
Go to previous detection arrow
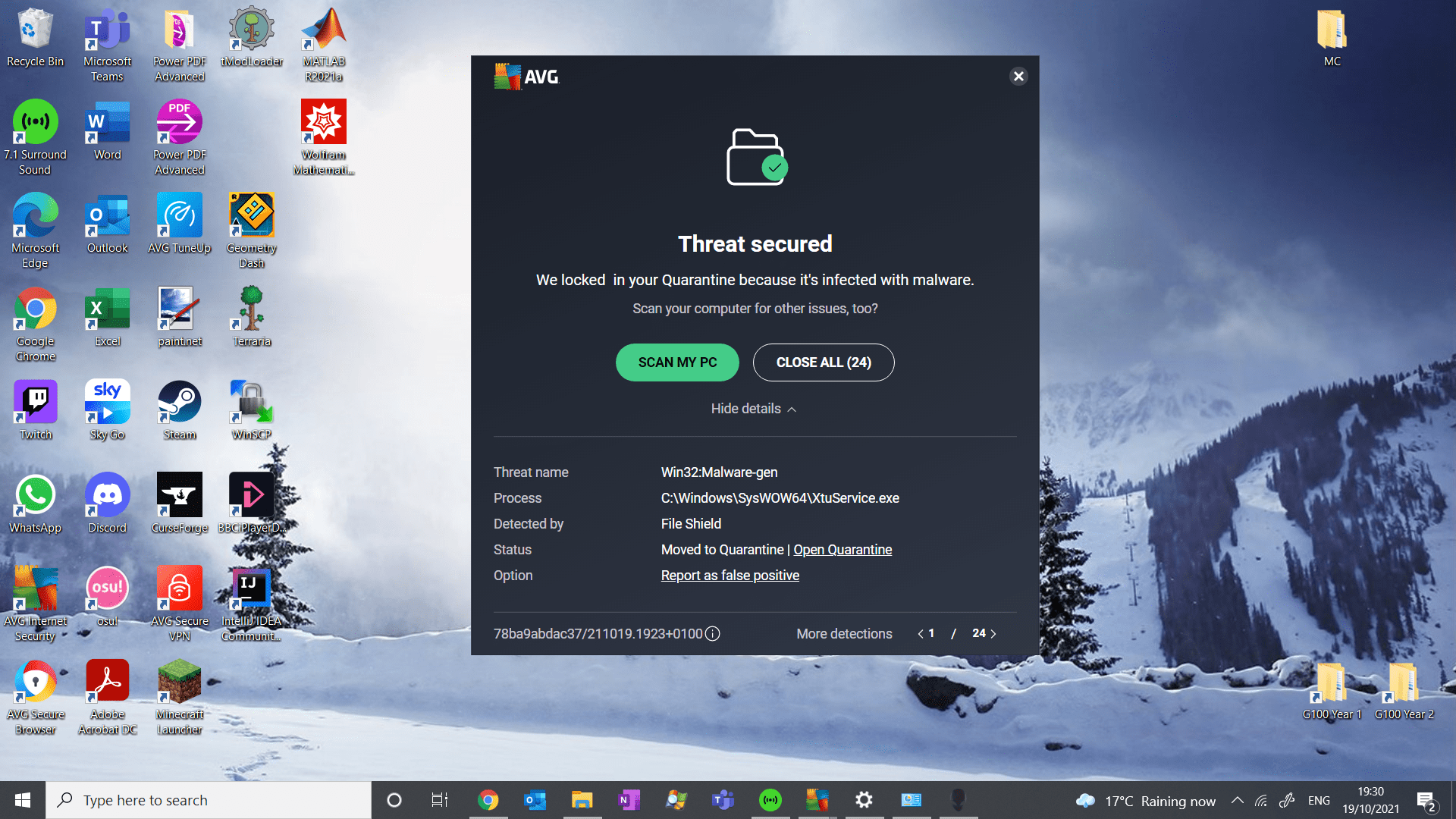921,634
